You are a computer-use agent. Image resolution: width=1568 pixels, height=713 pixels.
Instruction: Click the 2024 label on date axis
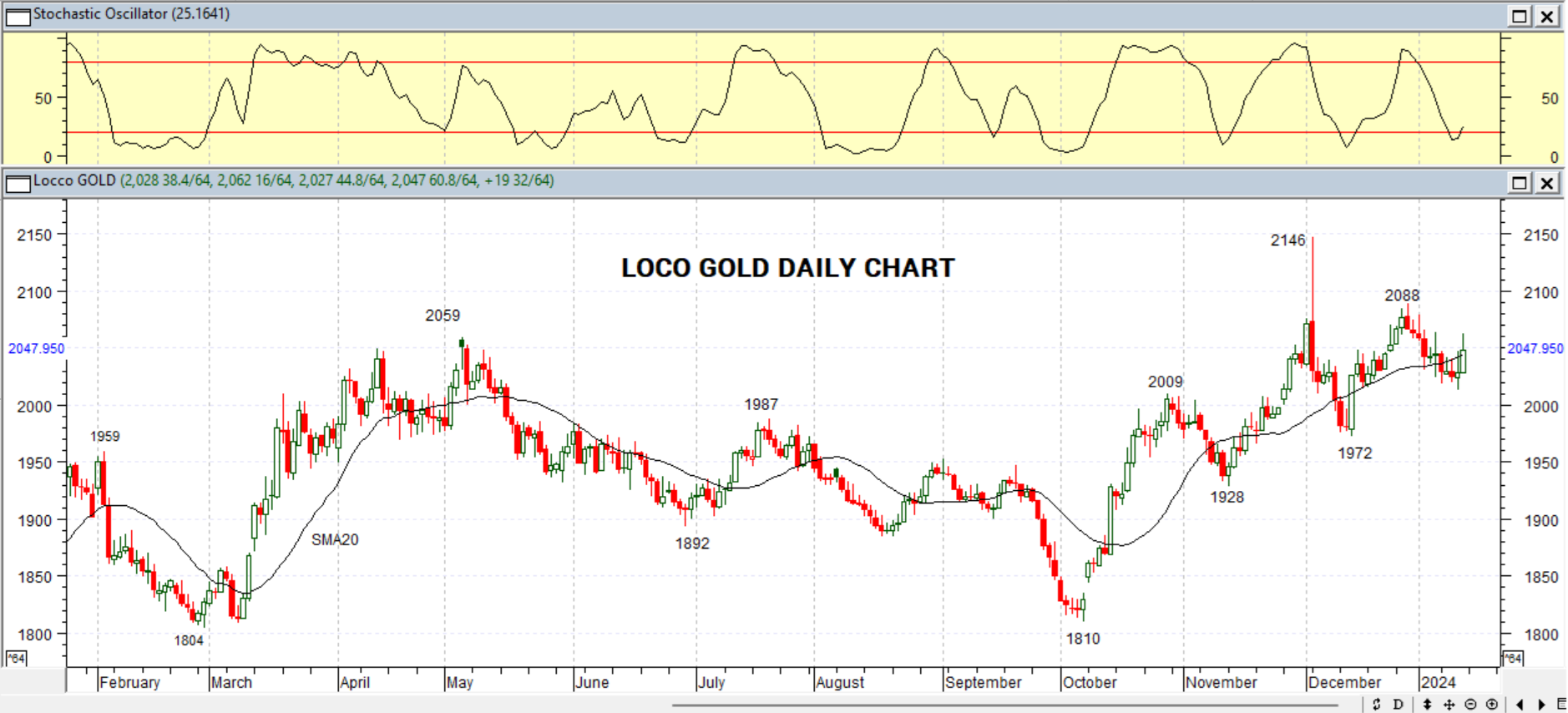point(1439,683)
